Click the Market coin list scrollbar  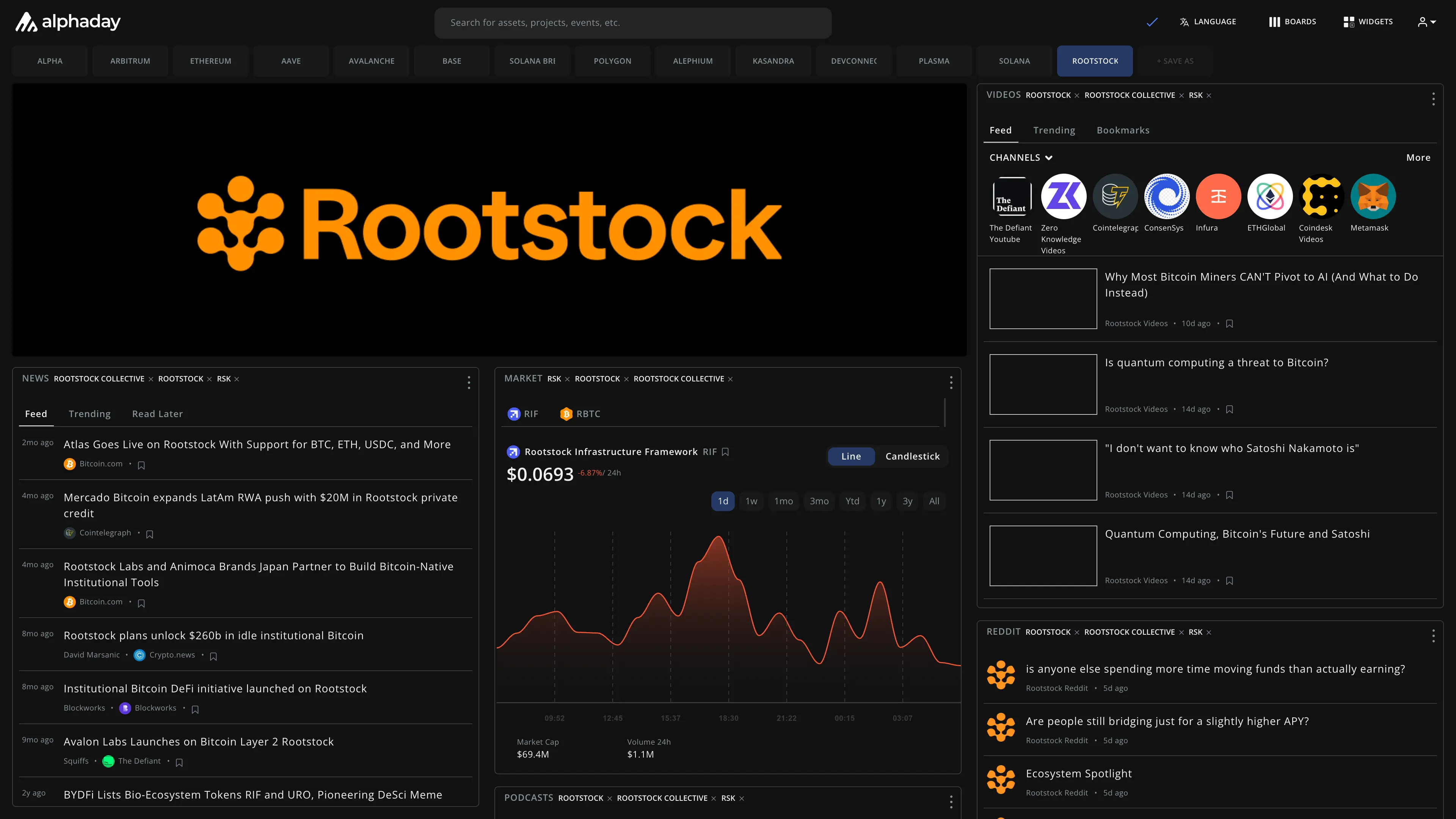pyautogui.click(x=945, y=413)
